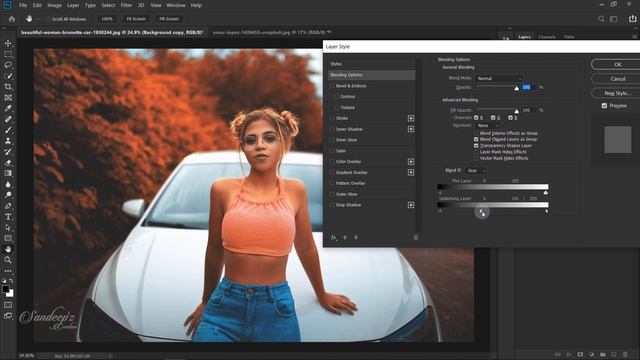
Task: Enable the Color Overlay style
Action: pyautogui.click(x=332, y=162)
